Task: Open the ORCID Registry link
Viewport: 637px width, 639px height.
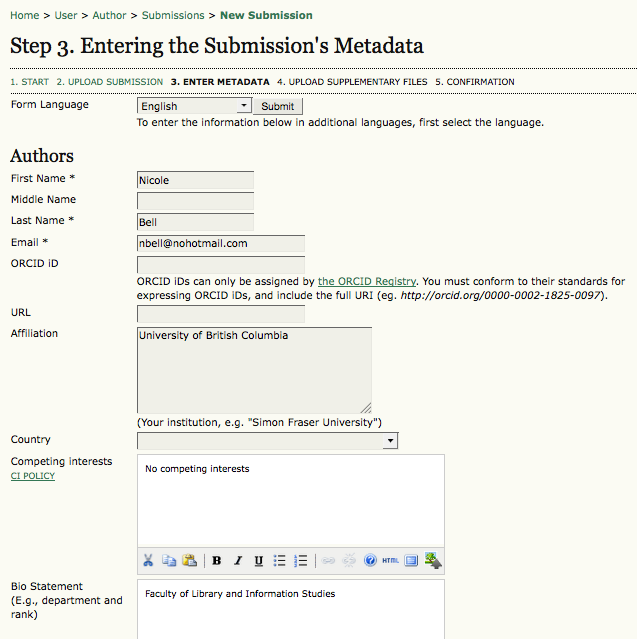Action: click(367, 282)
